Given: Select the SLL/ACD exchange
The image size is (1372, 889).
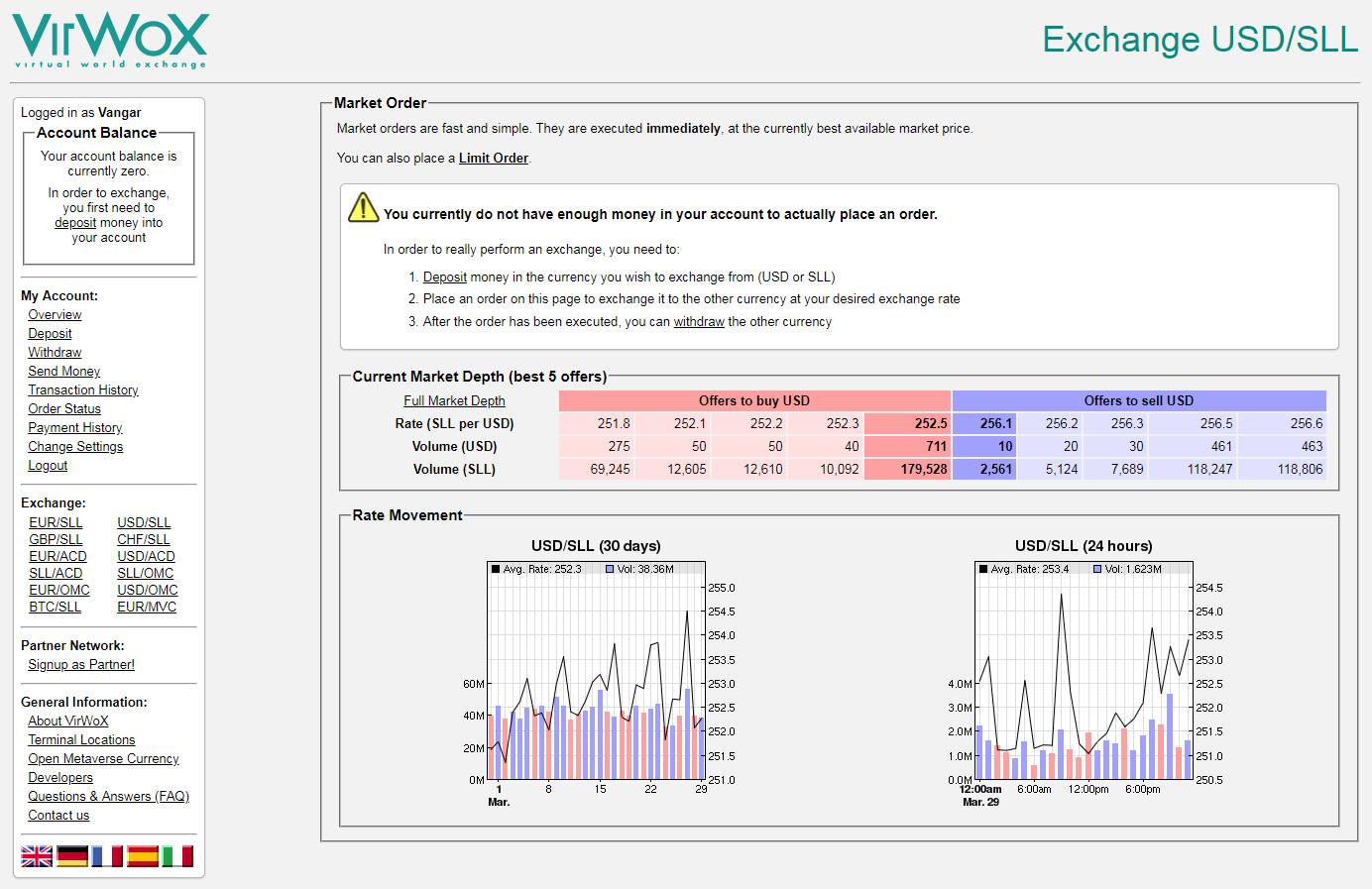Looking at the screenshot, I should click(56, 574).
